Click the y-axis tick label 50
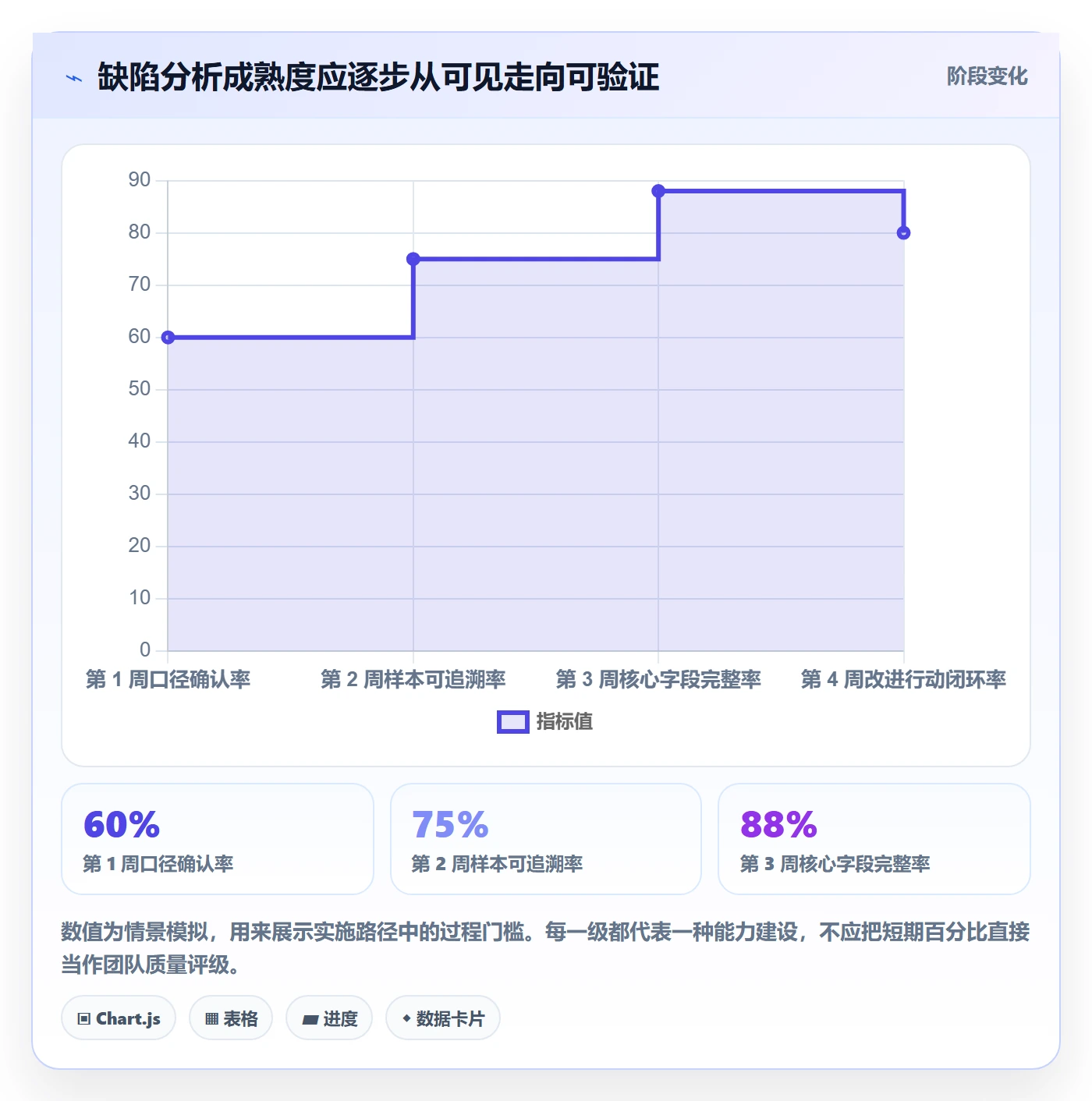This screenshot has width=1092, height=1101. [x=140, y=389]
